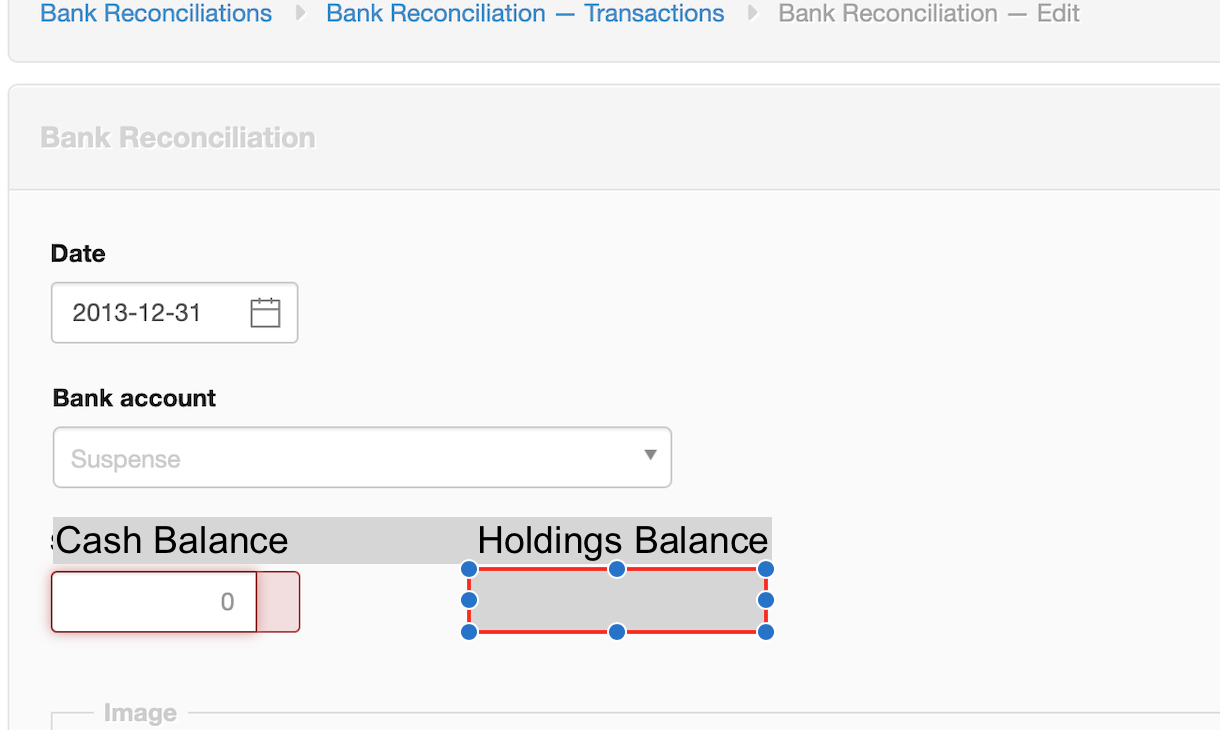1220x730 pixels.
Task: Click the top-middle resize handle
Action: click(617, 569)
